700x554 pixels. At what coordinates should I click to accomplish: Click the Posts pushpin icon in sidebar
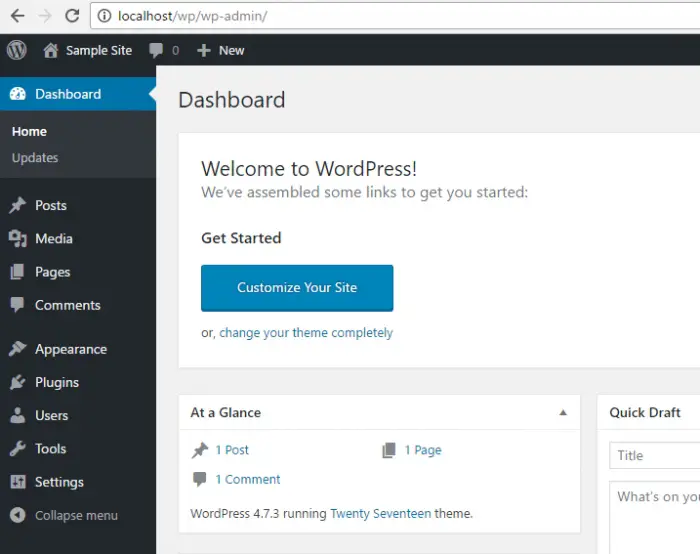pyautogui.click(x=18, y=205)
